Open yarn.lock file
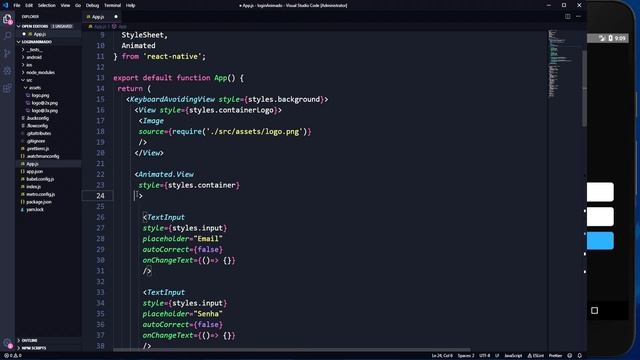Screen dimensions: 640x360 click(x=48, y=209)
